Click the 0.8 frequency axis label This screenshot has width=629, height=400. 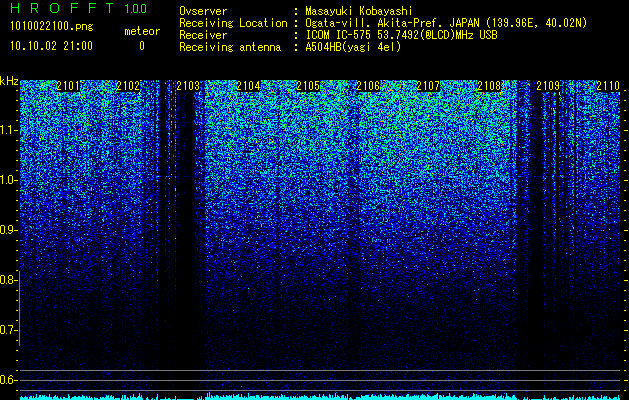pos(7,280)
